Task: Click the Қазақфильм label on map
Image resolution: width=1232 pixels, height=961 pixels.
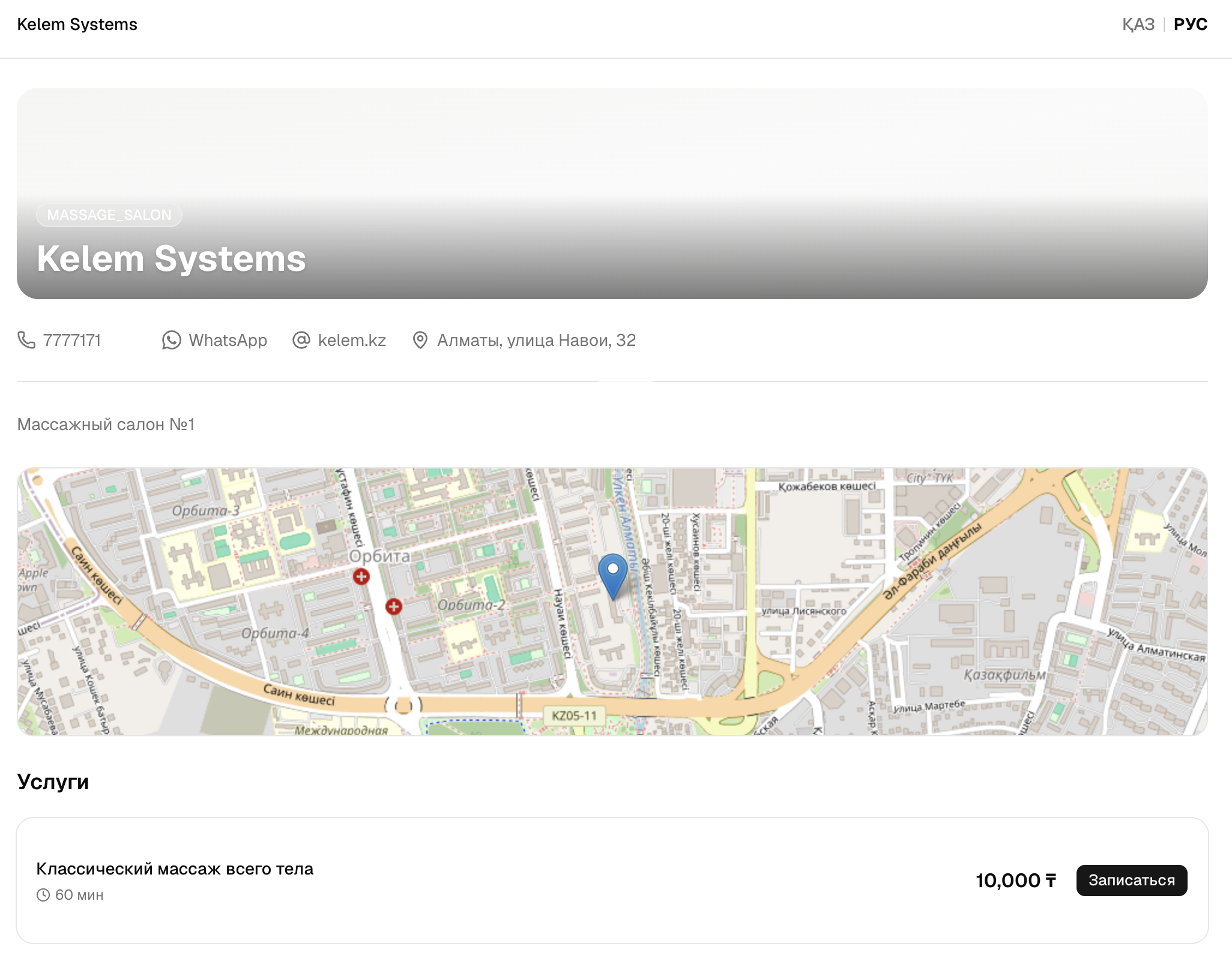Action: (x=1004, y=675)
